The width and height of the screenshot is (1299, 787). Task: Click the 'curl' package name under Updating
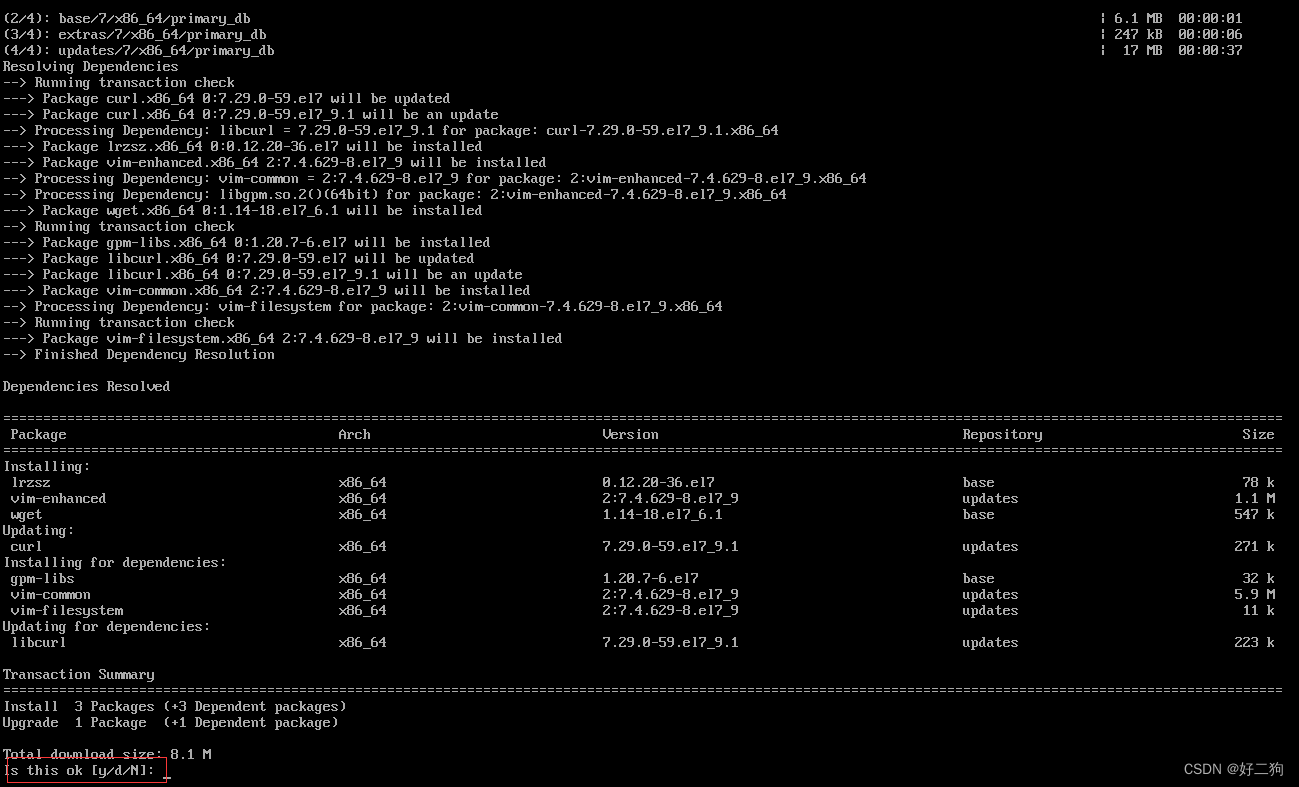click(26, 547)
